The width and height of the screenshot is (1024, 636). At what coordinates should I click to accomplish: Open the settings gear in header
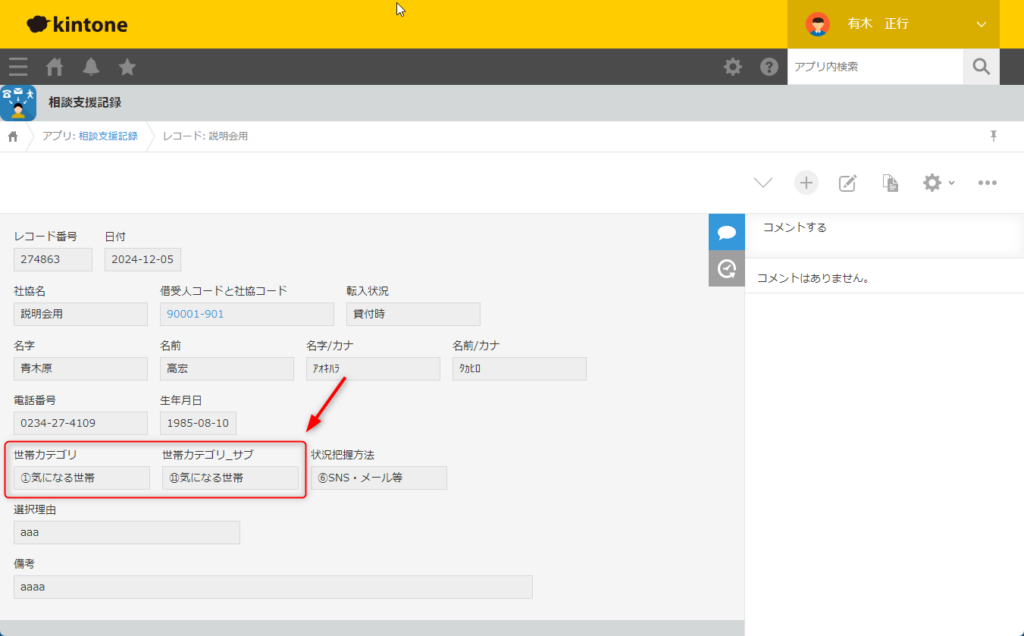click(x=733, y=67)
